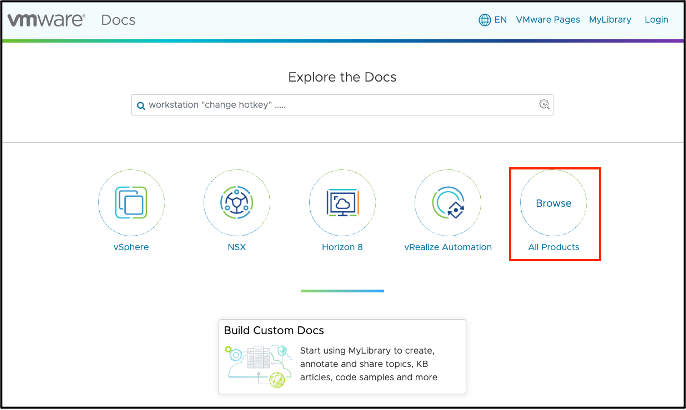Click the Build Custom Docs illustration
Image resolution: width=686 pixels, height=410 pixels.
259,366
